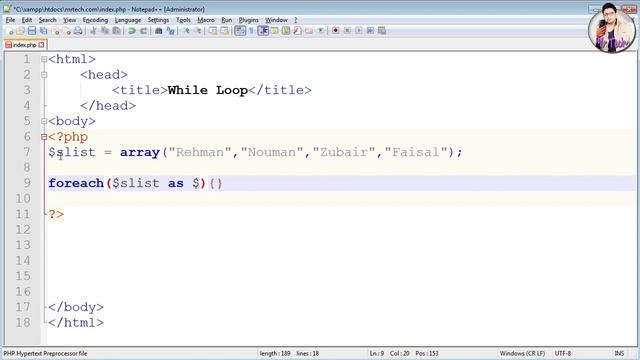This screenshot has height=360, width=640.
Task: Open the Language menu
Action: pyautogui.click(x=127, y=20)
